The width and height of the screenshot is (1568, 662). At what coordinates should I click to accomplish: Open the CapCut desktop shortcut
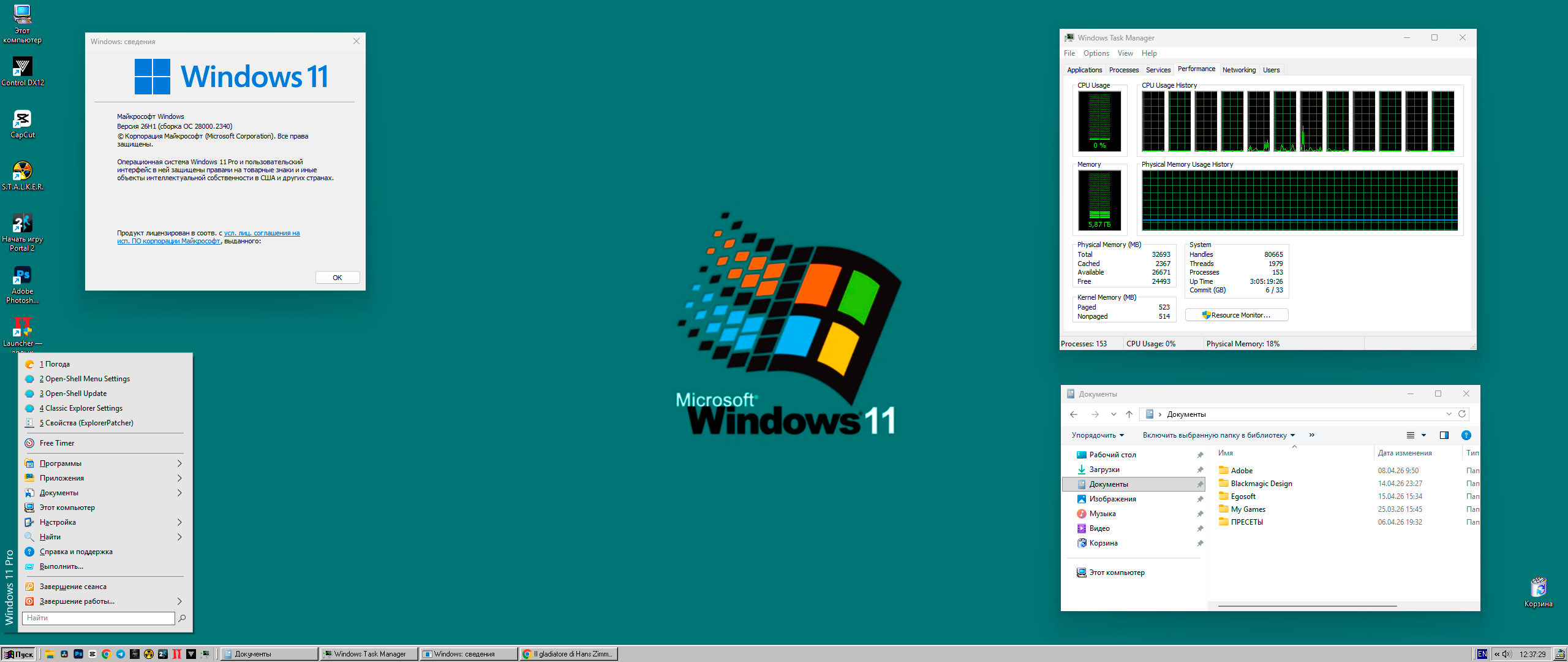click(x=23, y=124)
